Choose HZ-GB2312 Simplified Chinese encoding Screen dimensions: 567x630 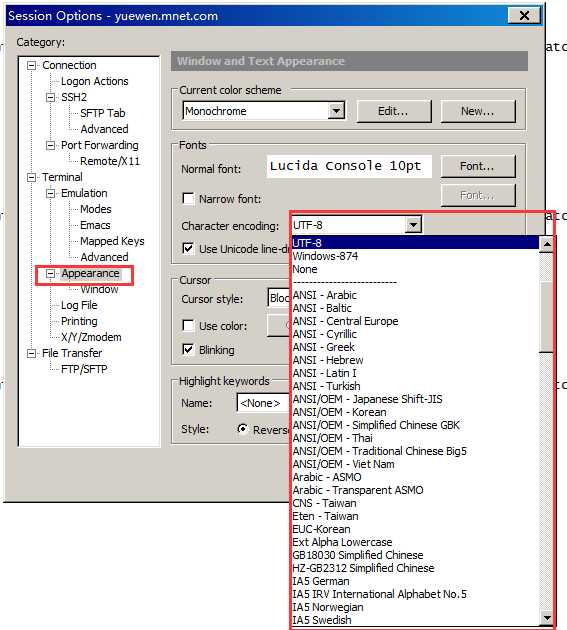coord(415,568)
